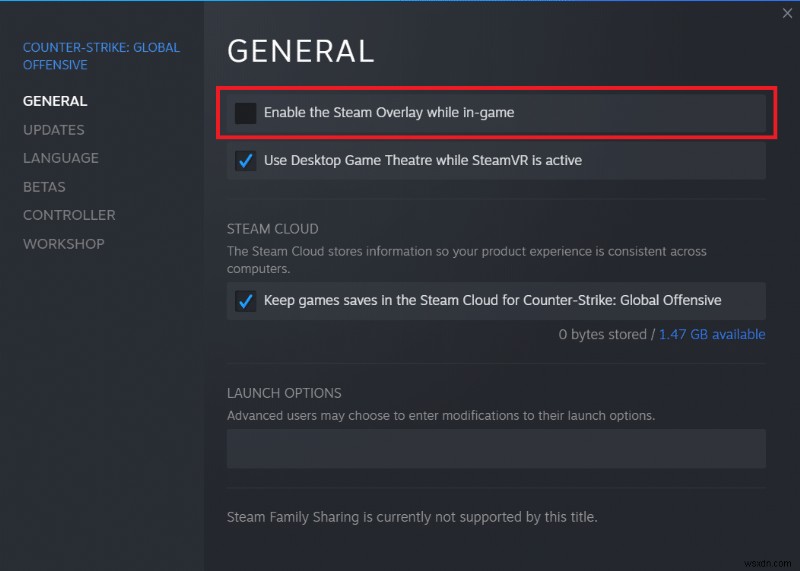Switch to the Language settings tab
This screenshot has height=571, width=800.
[x=61, y=158]
